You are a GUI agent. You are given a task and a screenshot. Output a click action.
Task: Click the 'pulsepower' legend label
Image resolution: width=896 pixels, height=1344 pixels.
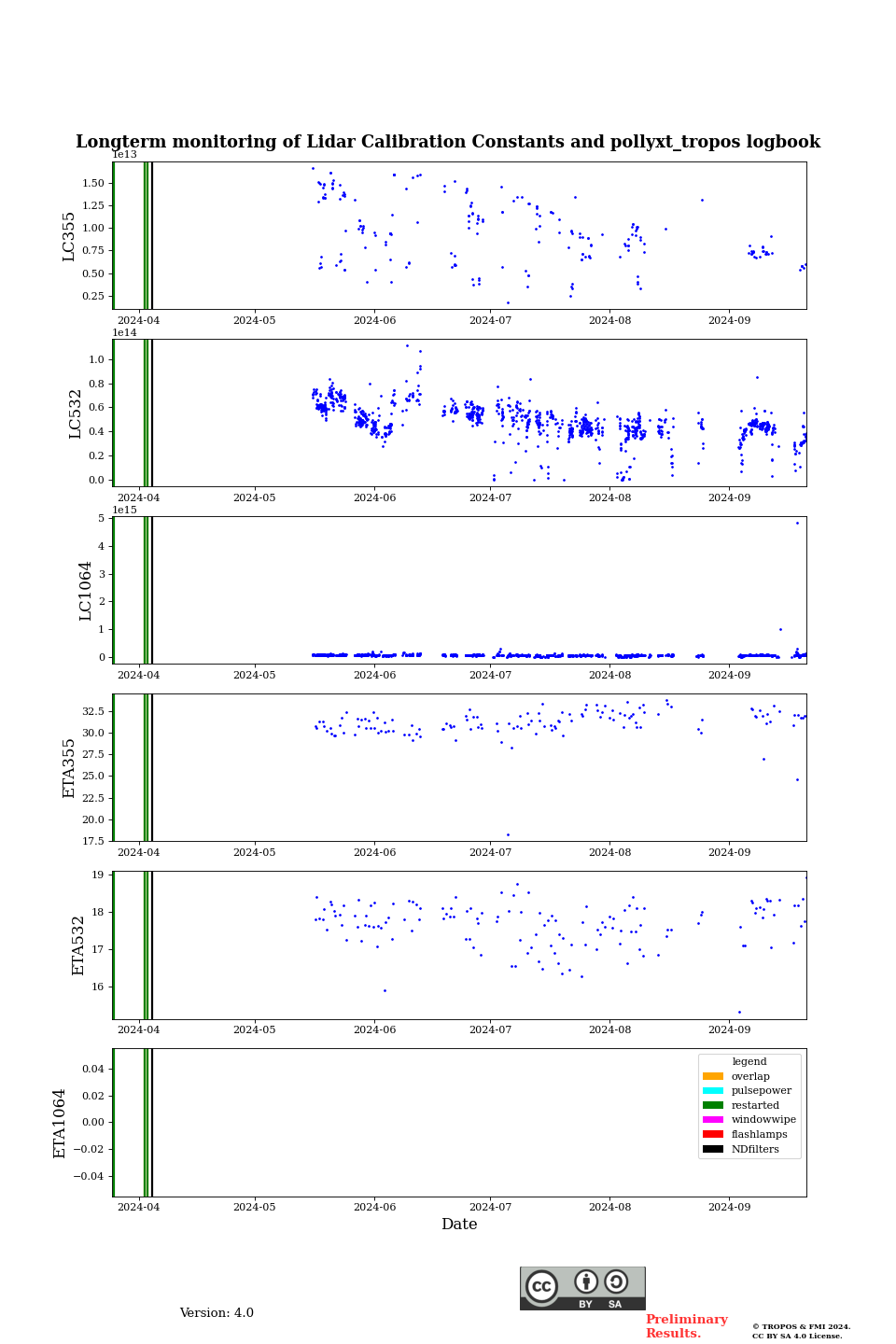pyautogui.click(x=762, y=1090)
